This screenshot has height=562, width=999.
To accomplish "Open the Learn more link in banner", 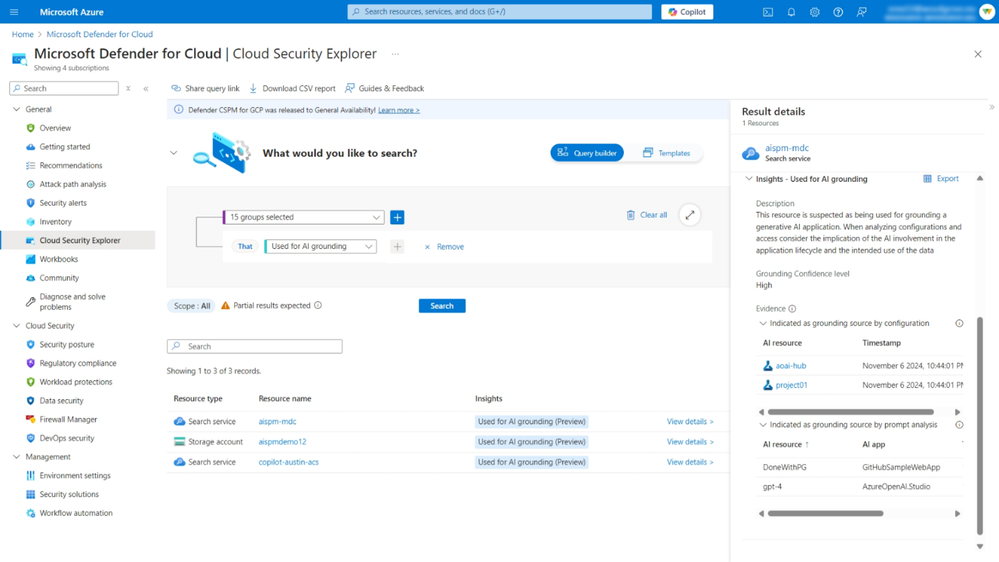I will (398, 110).
